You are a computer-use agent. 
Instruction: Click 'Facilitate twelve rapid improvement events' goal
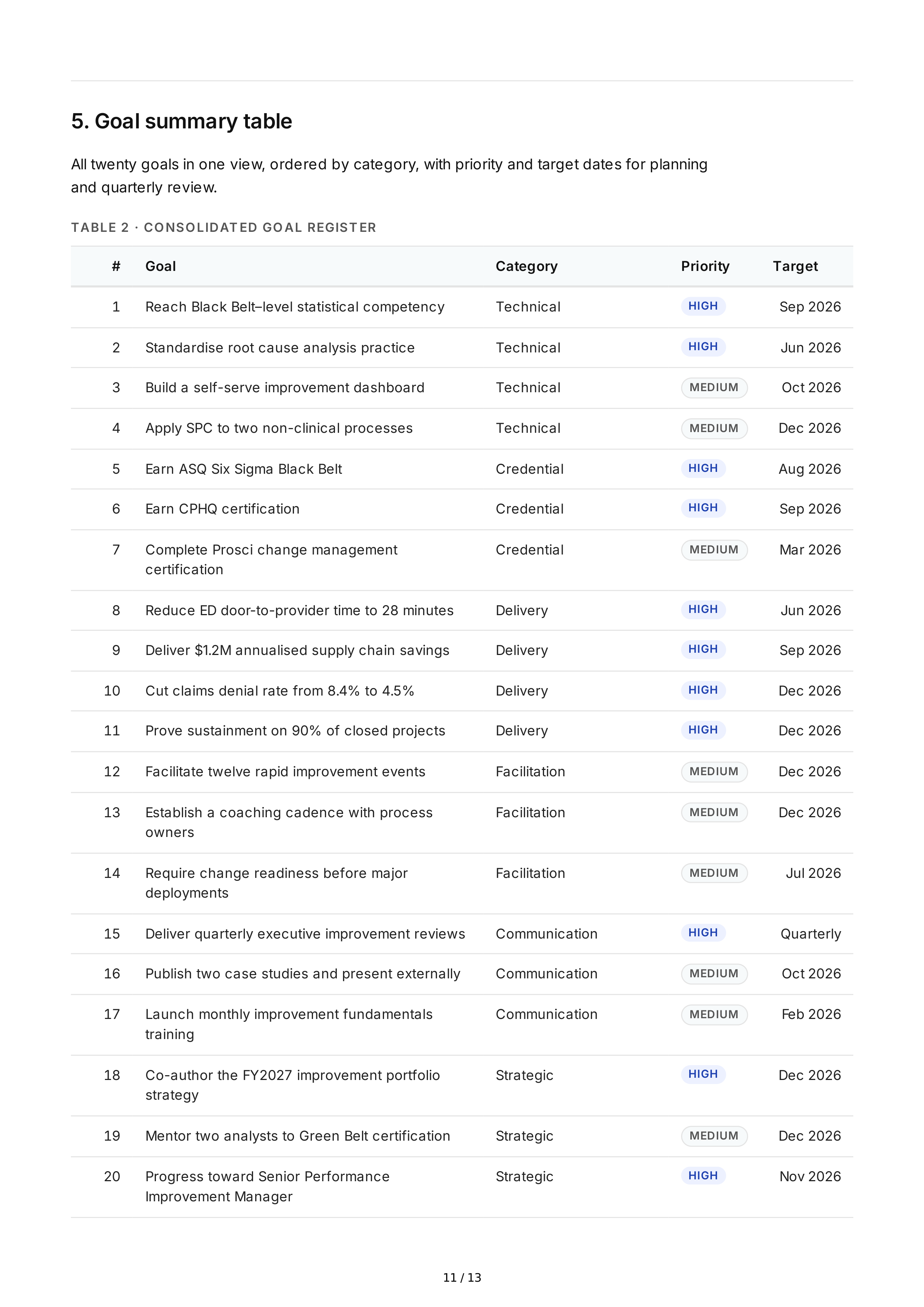(285, 771)
